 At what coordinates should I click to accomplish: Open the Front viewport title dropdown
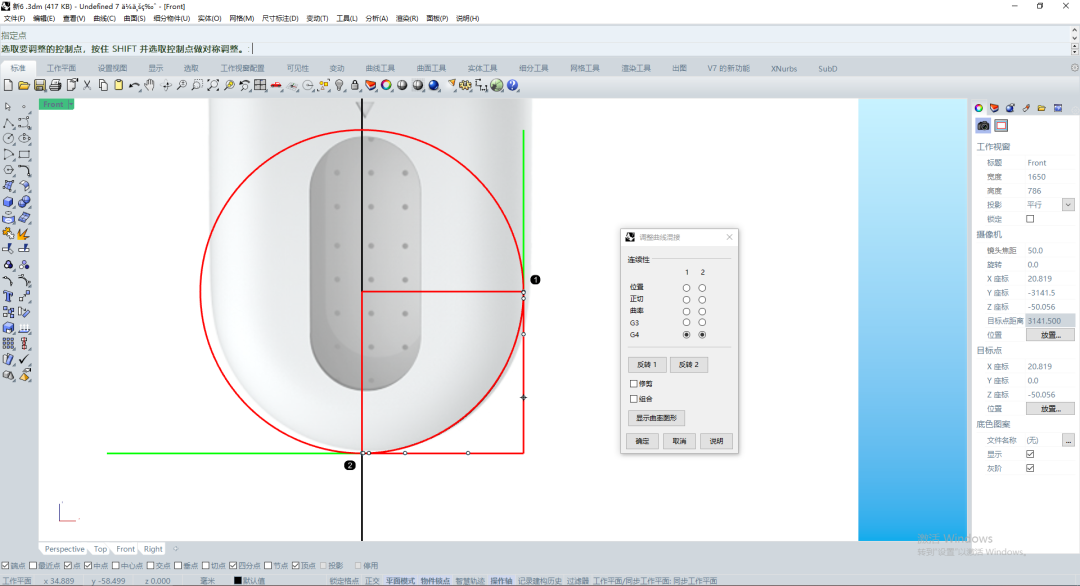click(x=68, y=104)
